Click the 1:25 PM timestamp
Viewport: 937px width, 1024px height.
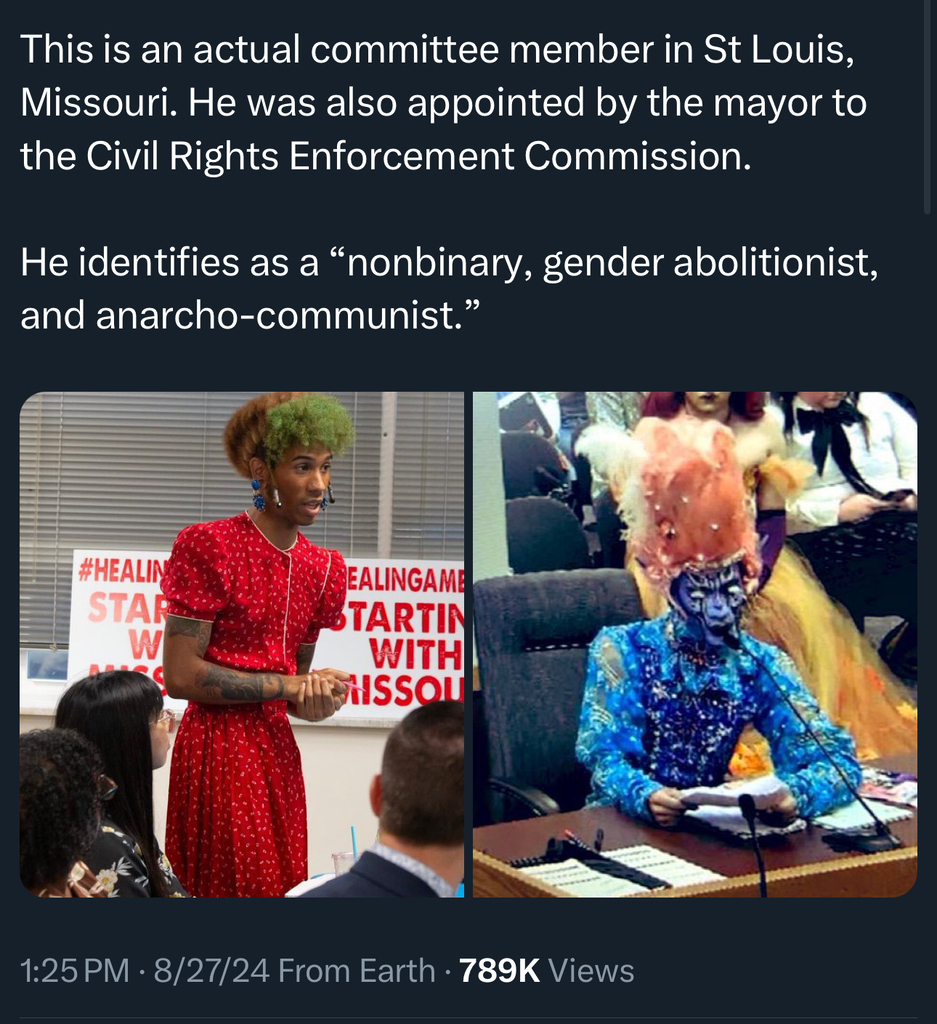pos(74,970)
